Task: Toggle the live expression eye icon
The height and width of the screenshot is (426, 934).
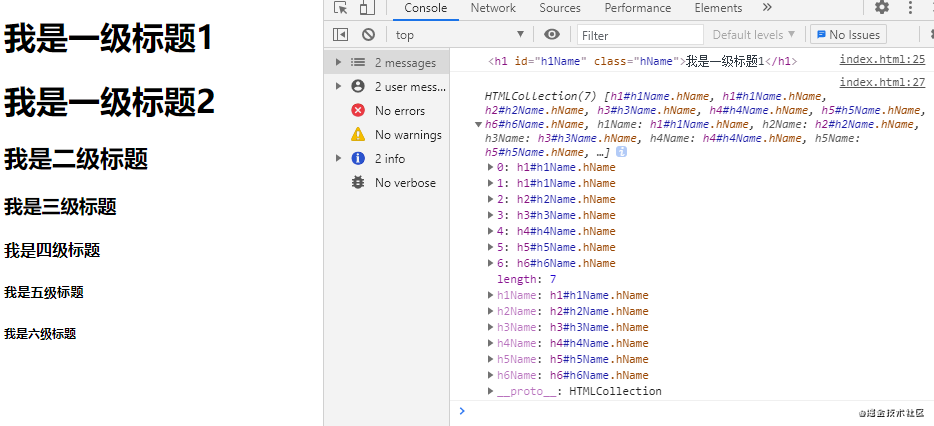Action: point(552,35)
